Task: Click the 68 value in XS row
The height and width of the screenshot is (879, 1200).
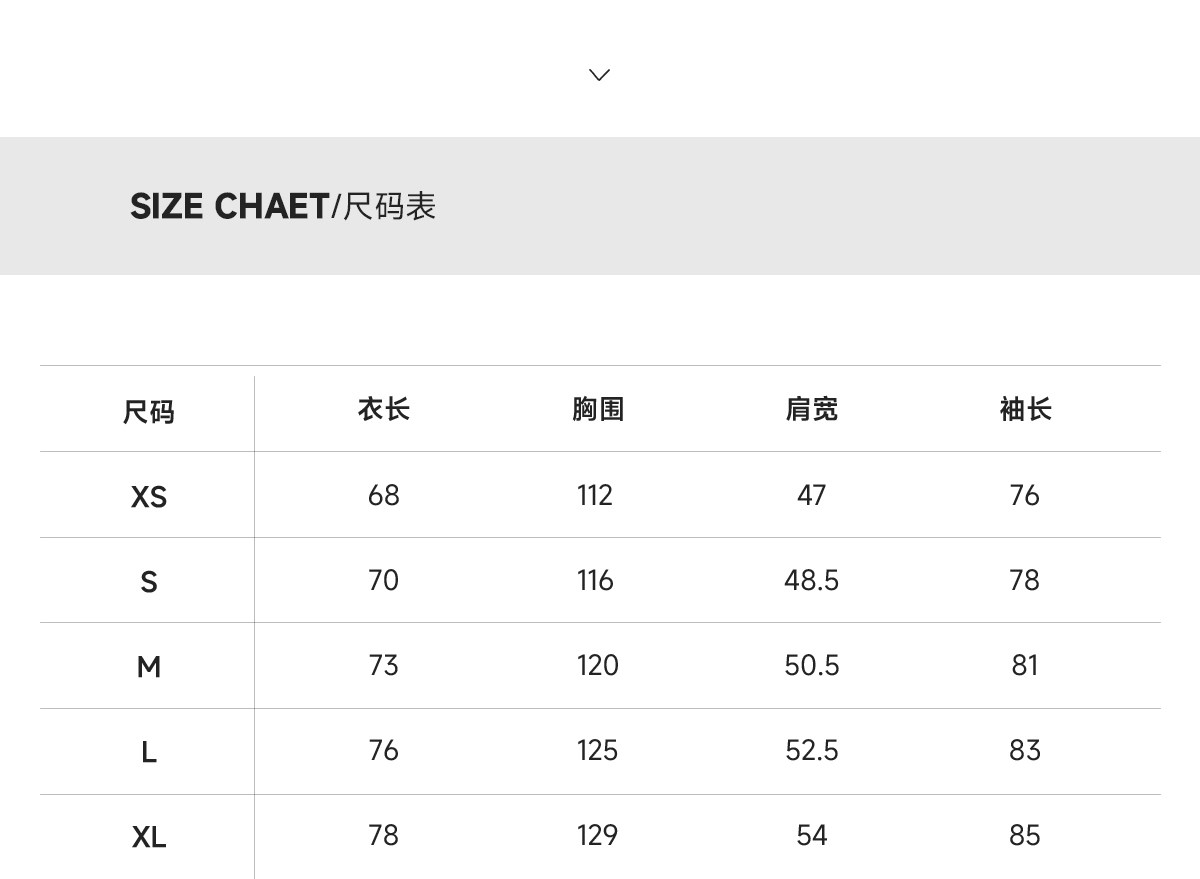Action: (384, 495)
